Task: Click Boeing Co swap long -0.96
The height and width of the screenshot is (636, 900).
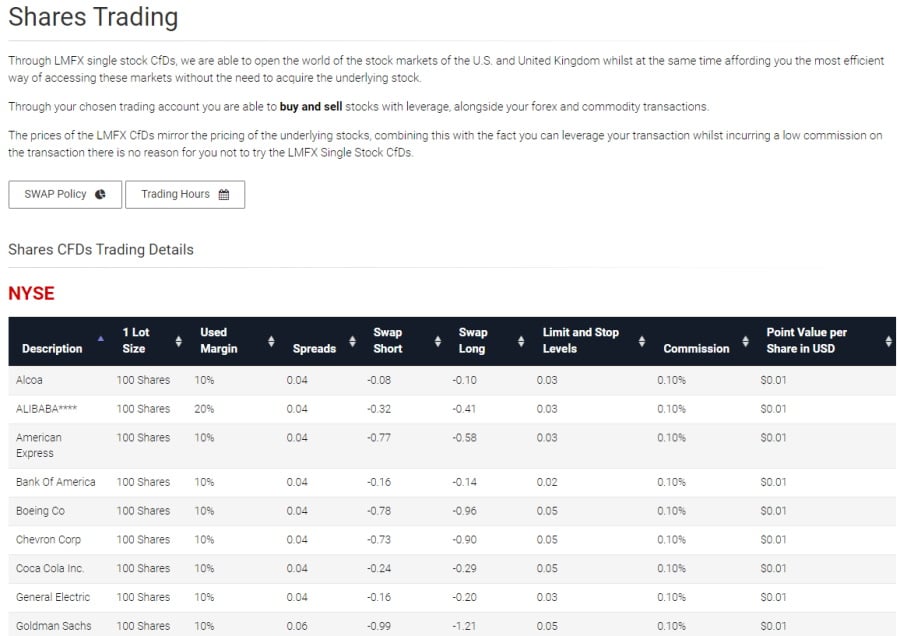Action: 464,511
